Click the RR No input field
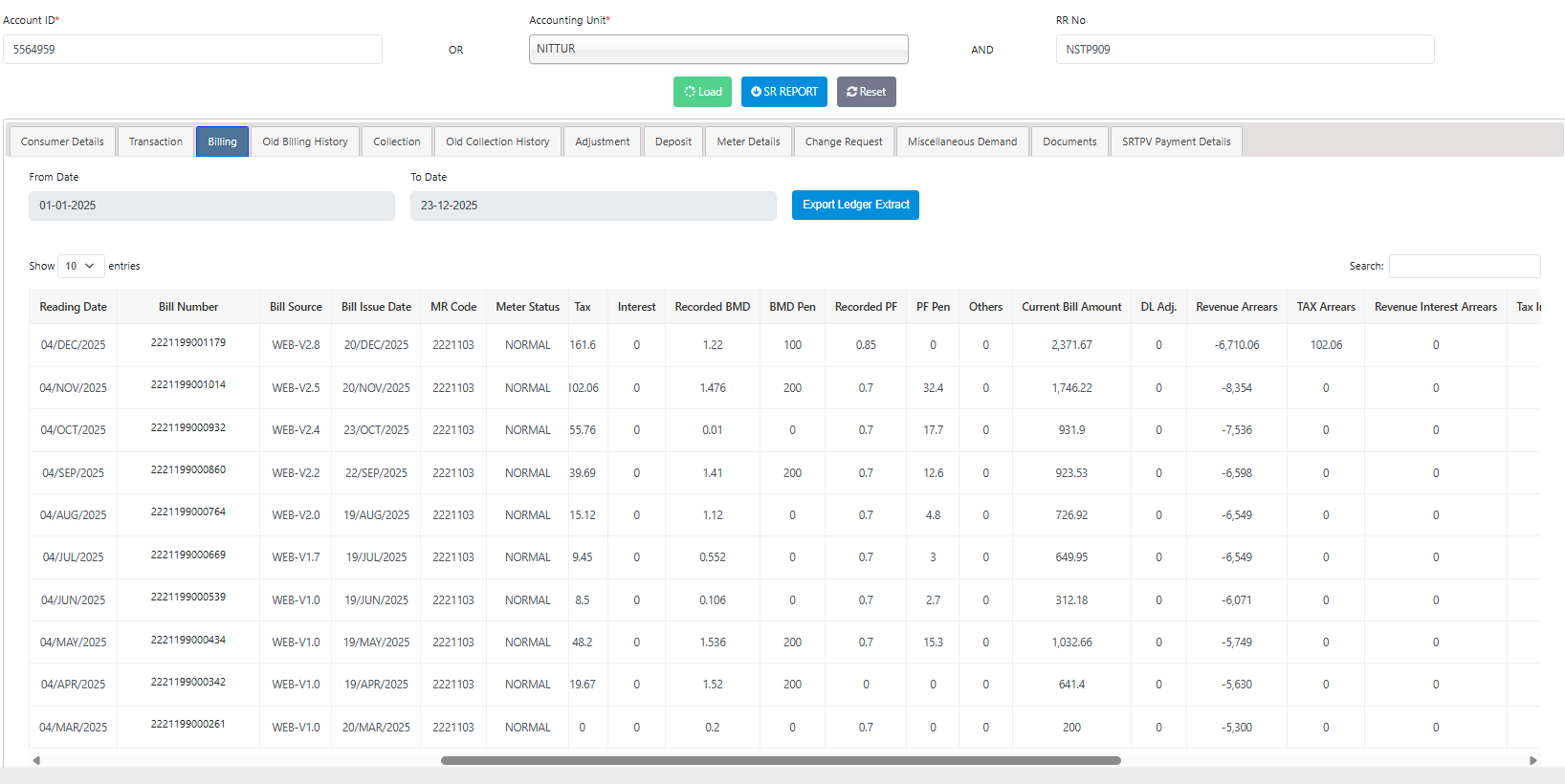 click(1244, 50)
